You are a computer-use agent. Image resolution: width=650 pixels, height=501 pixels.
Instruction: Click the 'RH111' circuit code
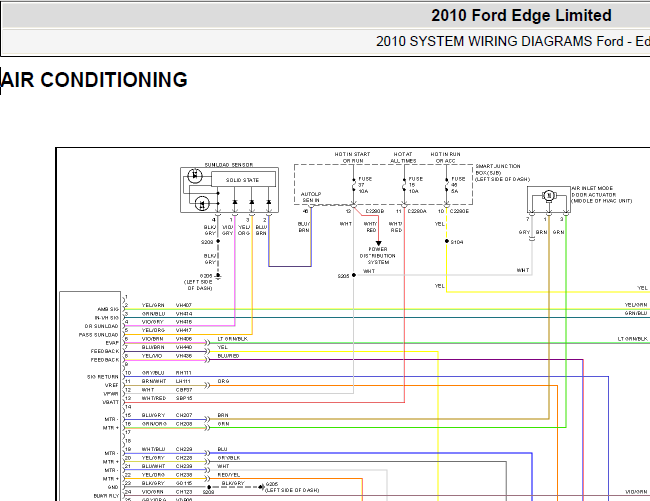[x=183, y=373]
